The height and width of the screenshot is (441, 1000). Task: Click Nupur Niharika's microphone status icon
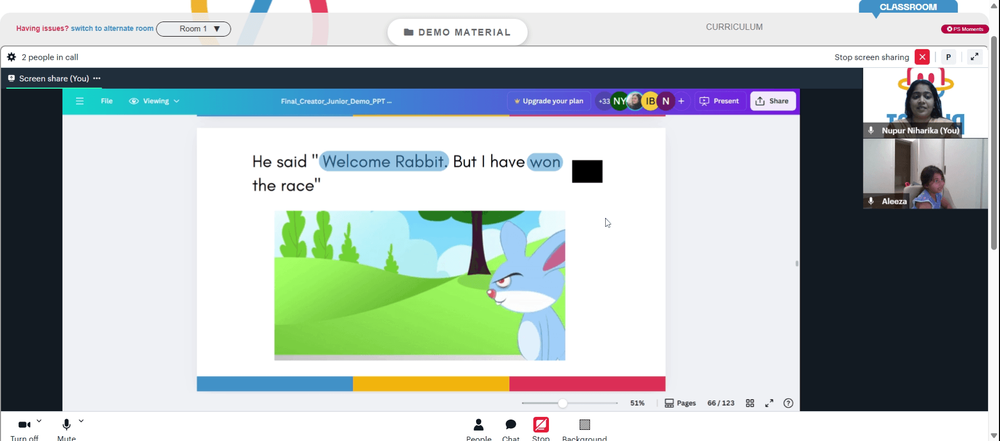pyautogui.click(x=871, y=130)
